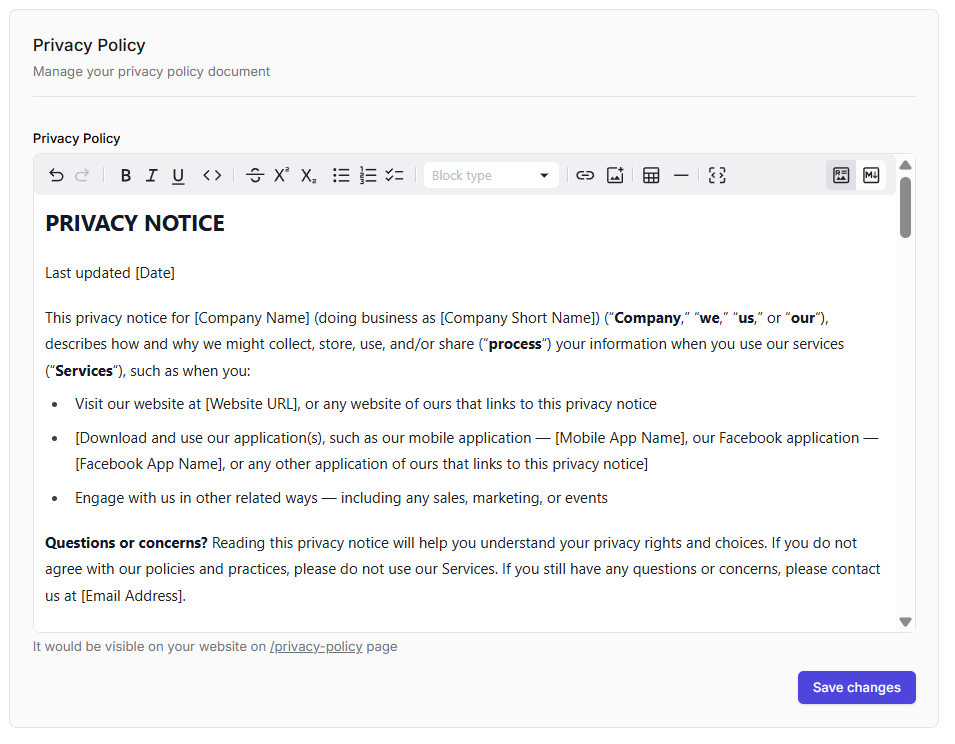Screen dimensions: 955x744
Task: Insert a numbered list
Action: [x=368, y=176]
